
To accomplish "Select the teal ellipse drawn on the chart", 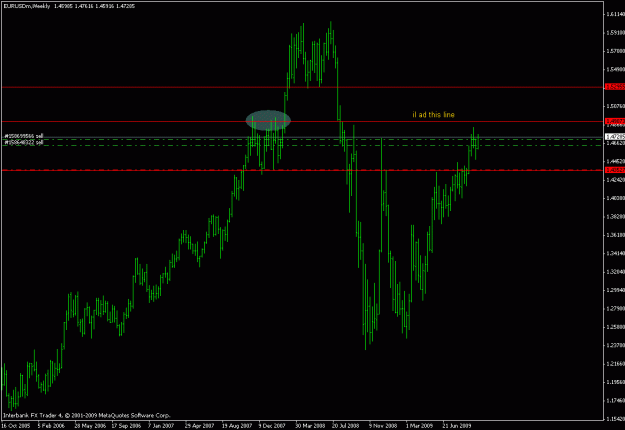I will tap(268, 120).
